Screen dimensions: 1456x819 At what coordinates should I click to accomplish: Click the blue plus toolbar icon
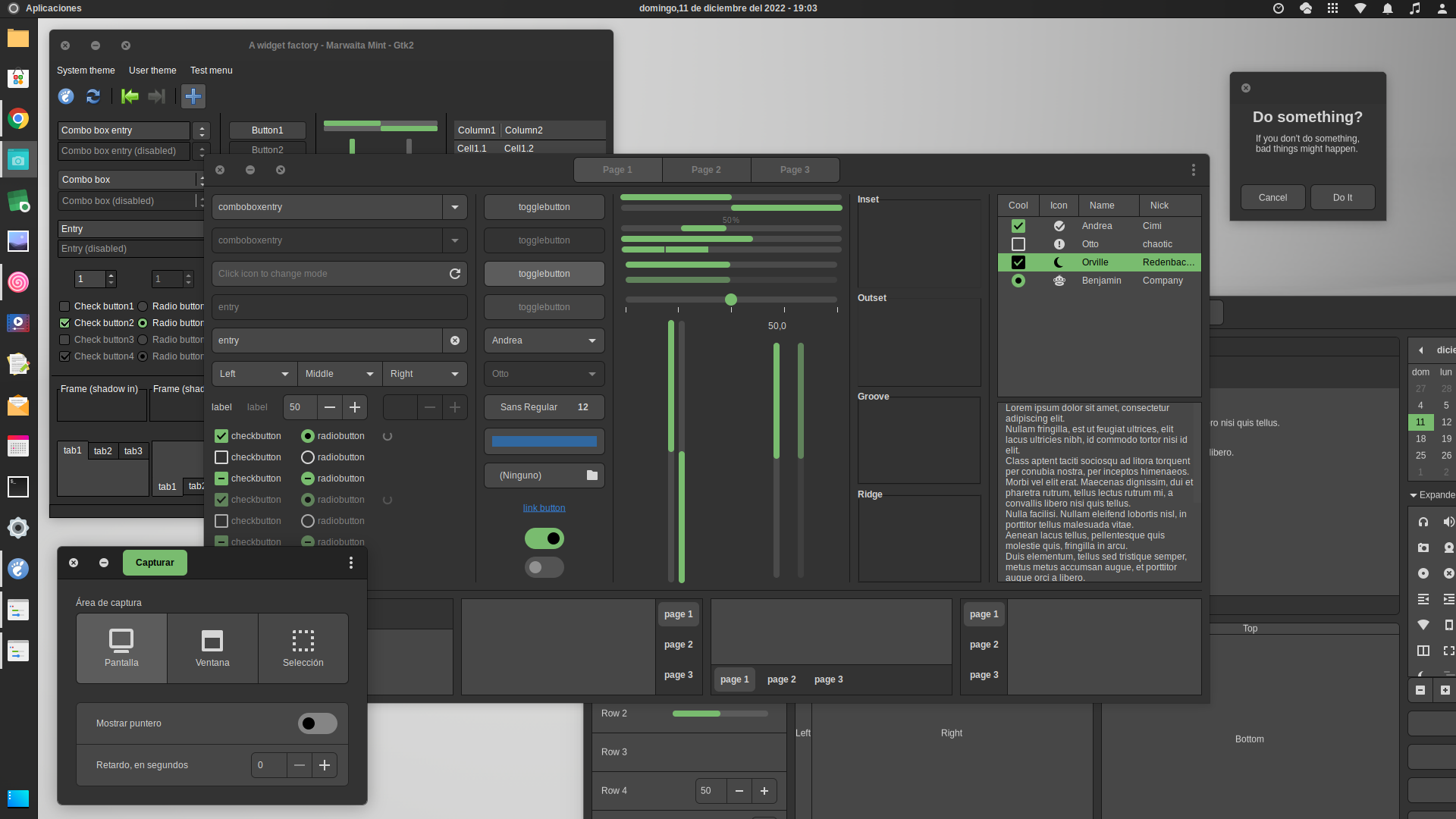[193, 96]
